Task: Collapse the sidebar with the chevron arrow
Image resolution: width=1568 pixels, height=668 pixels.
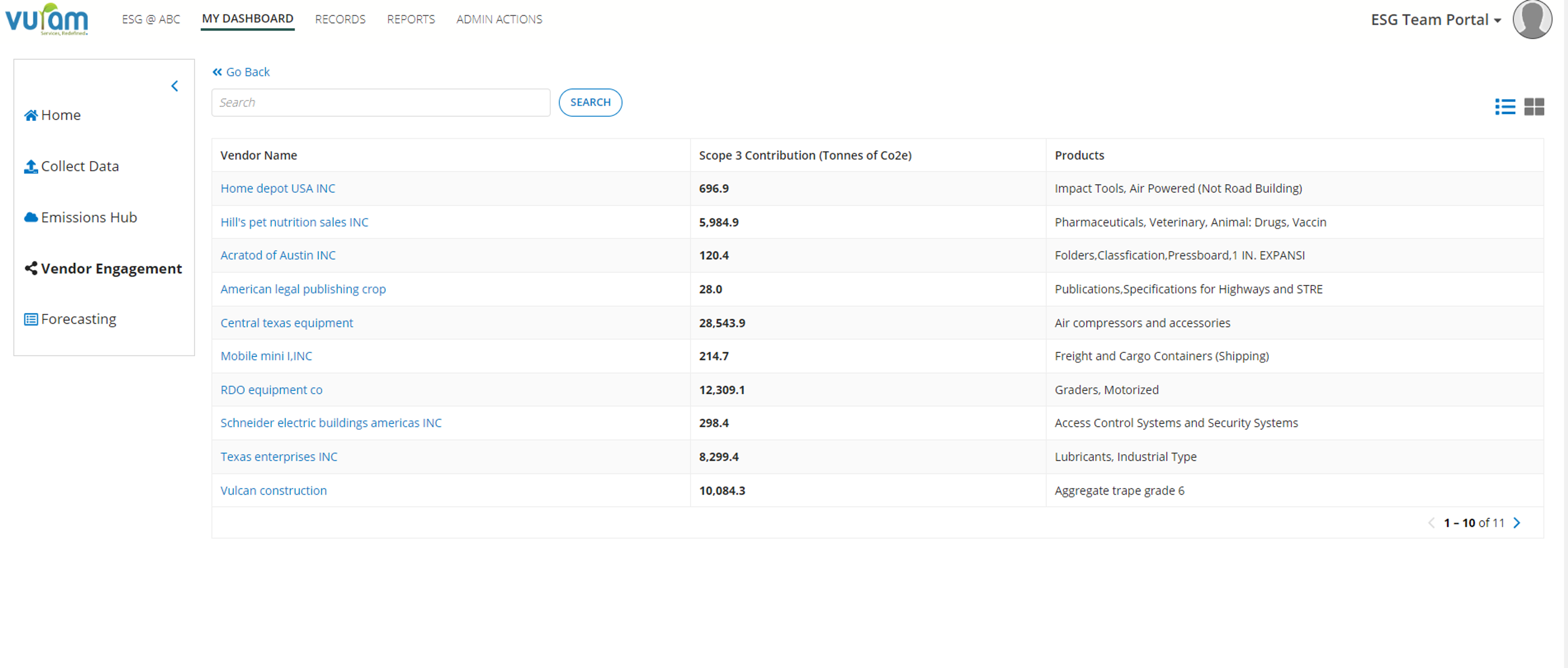Action: coord(175,86)
